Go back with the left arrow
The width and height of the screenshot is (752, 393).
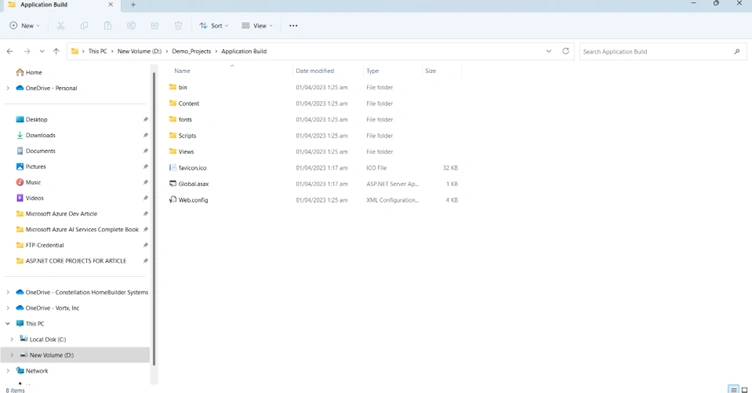pos(10,51)
